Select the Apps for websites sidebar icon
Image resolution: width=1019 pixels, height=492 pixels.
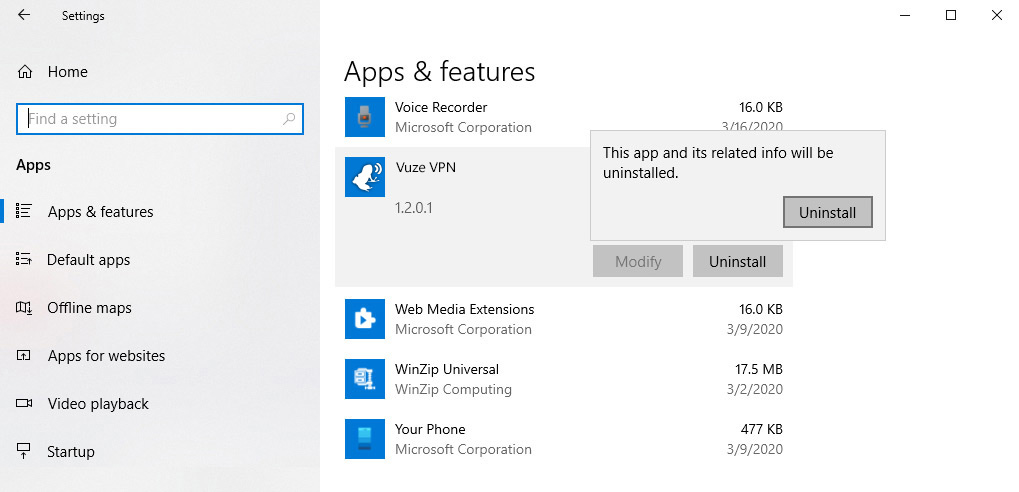pyautogui.click(x=24, y=356)
